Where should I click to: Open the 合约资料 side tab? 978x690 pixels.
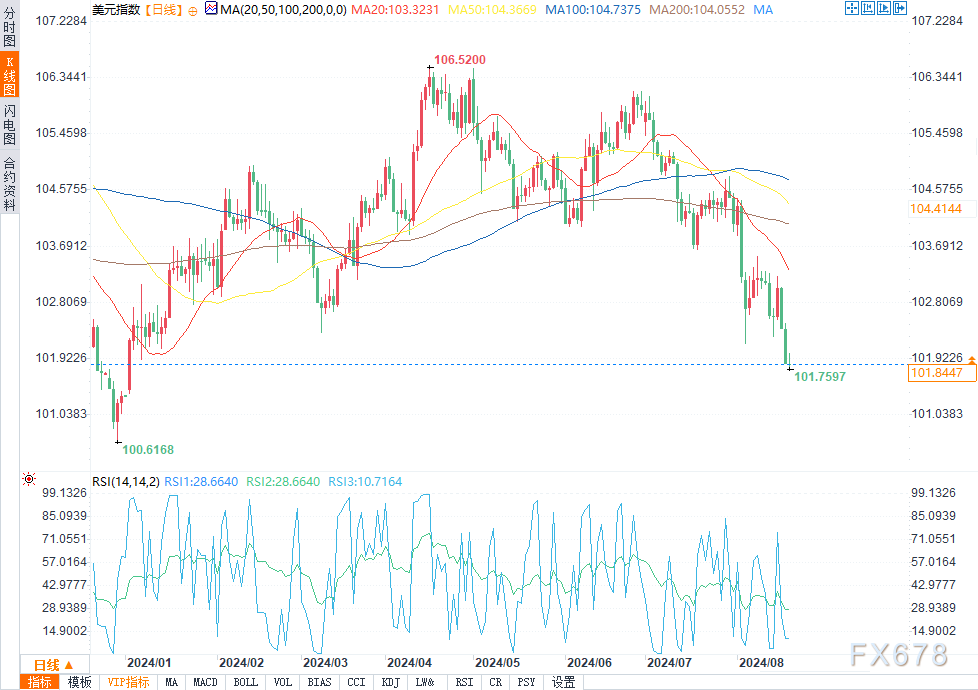click(x=9, y=183)
